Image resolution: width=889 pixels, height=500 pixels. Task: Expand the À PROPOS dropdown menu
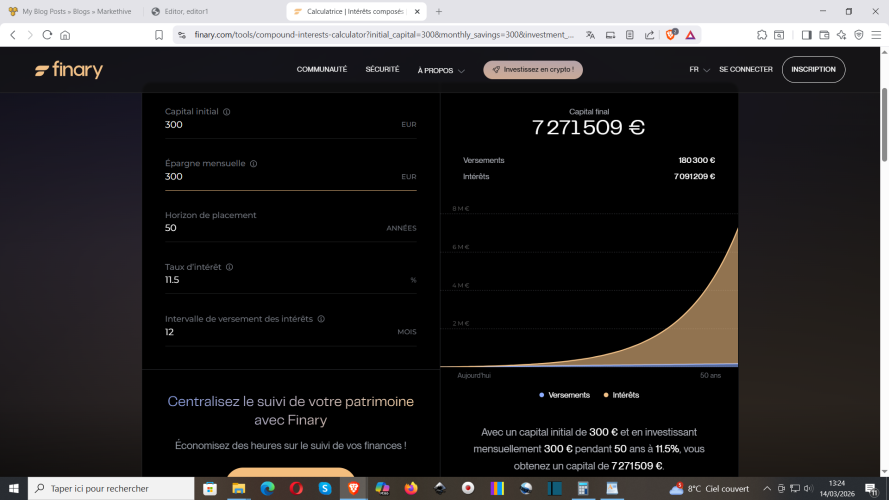pyautogui.click(x=441, y=70)
